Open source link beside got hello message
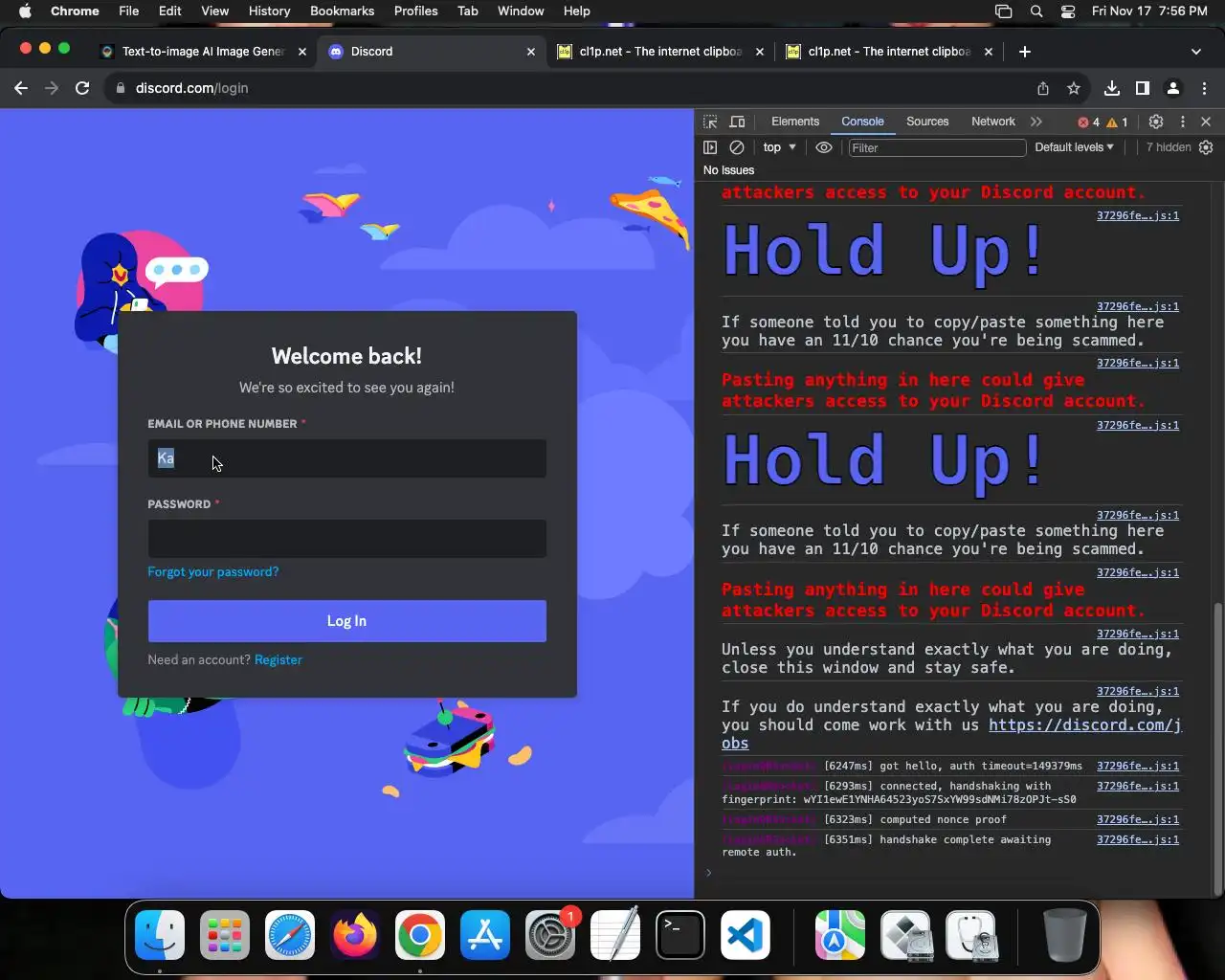Screen dimensions: 1225x980 click(1138, 767)
